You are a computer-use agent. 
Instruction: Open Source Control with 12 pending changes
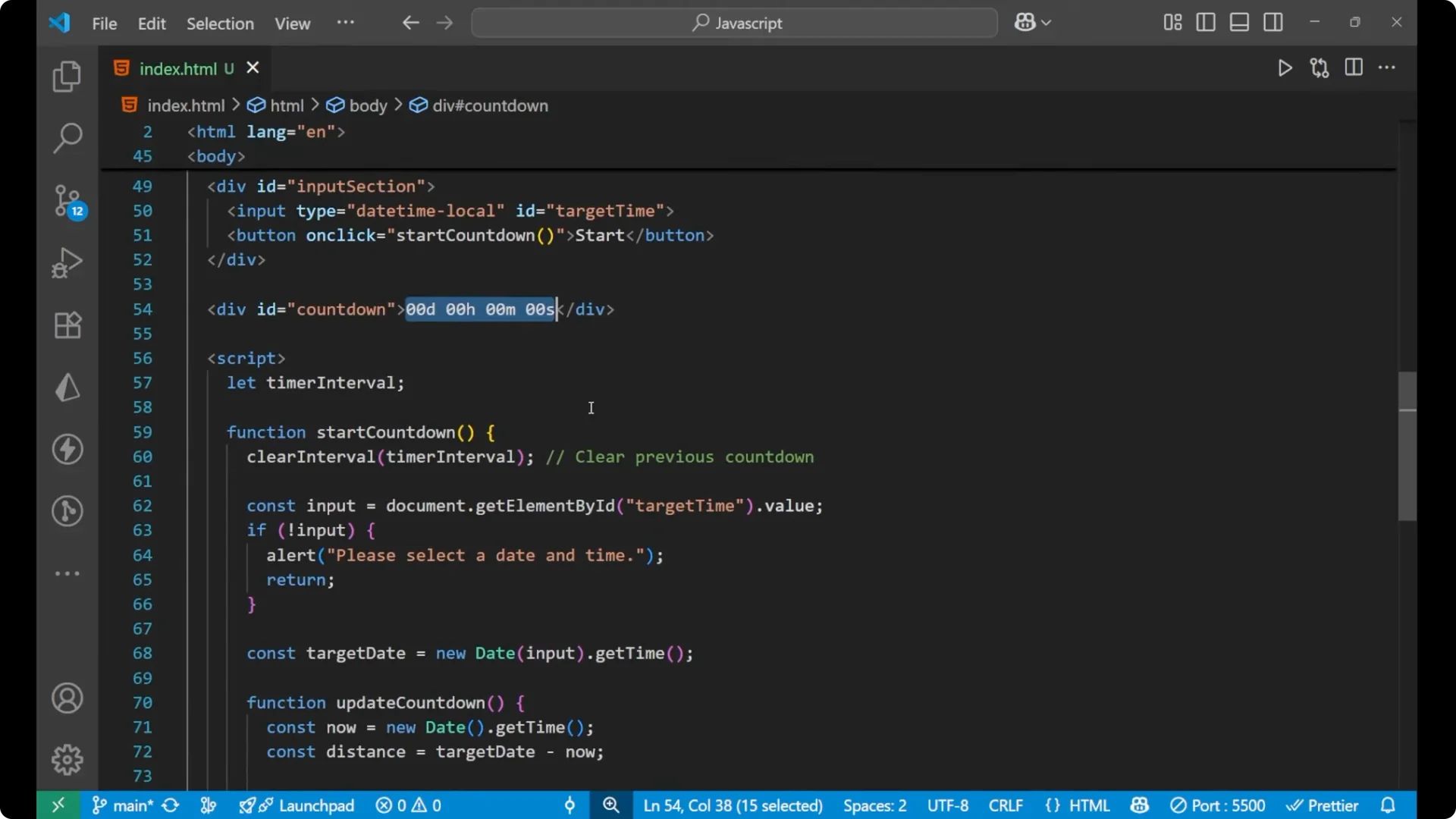[67, 201]
